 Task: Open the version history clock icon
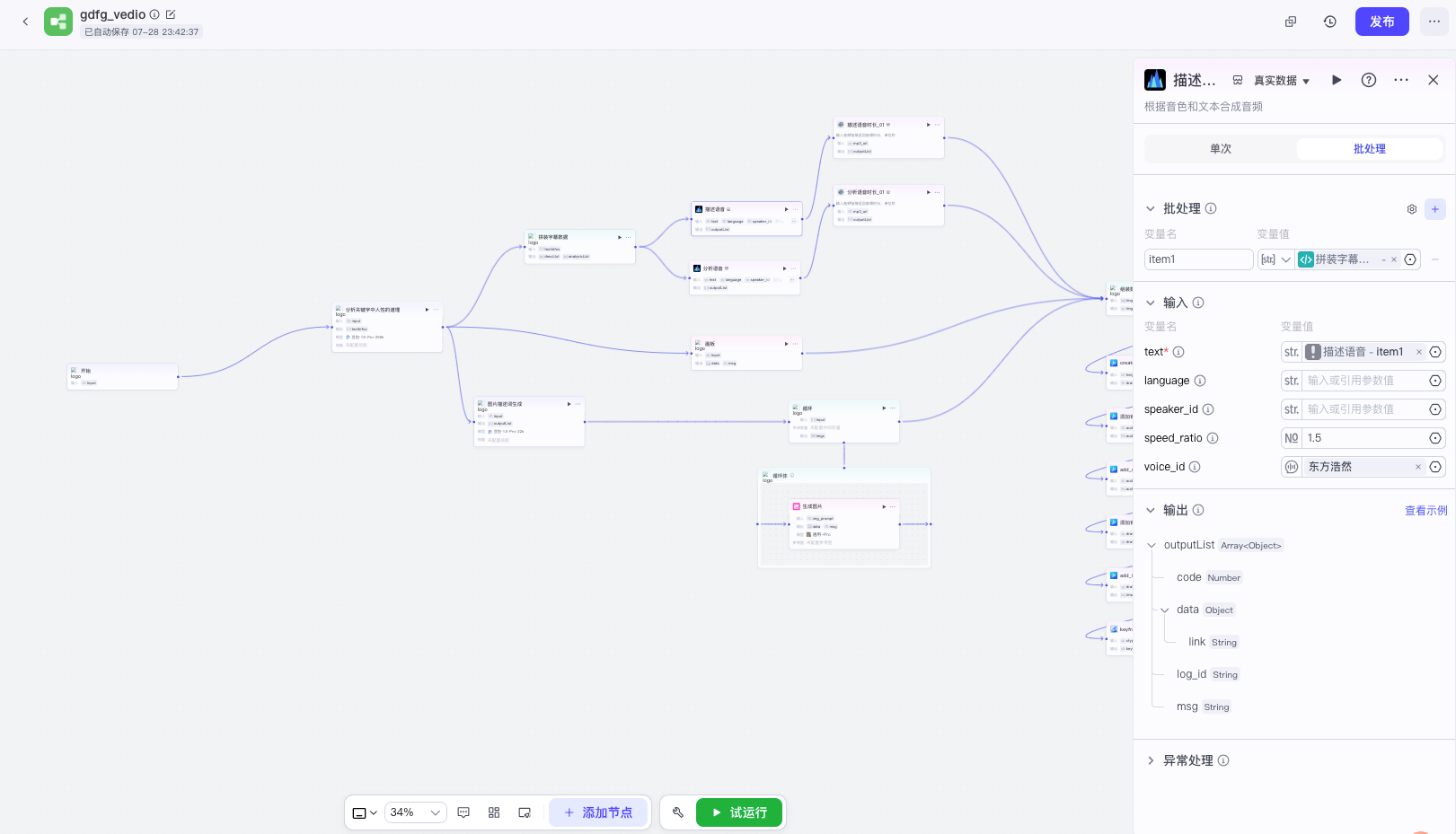click(x=1330, y=22)
